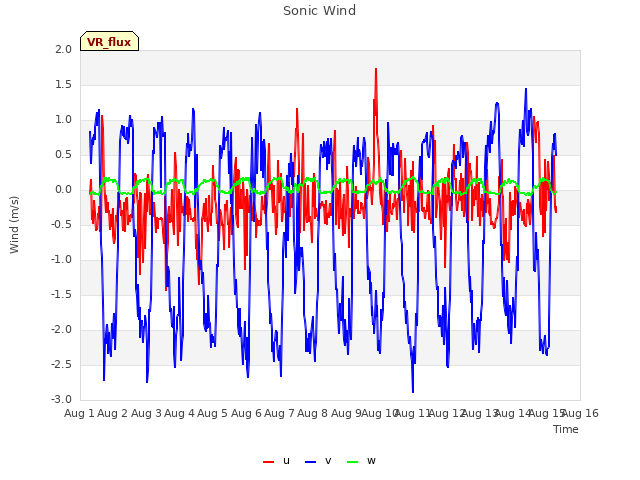The width and height of the screenshot is (640, 480).
Task: Toggle the blue v series legend entry
Action: pyautogui.click(x=318, y=461)
